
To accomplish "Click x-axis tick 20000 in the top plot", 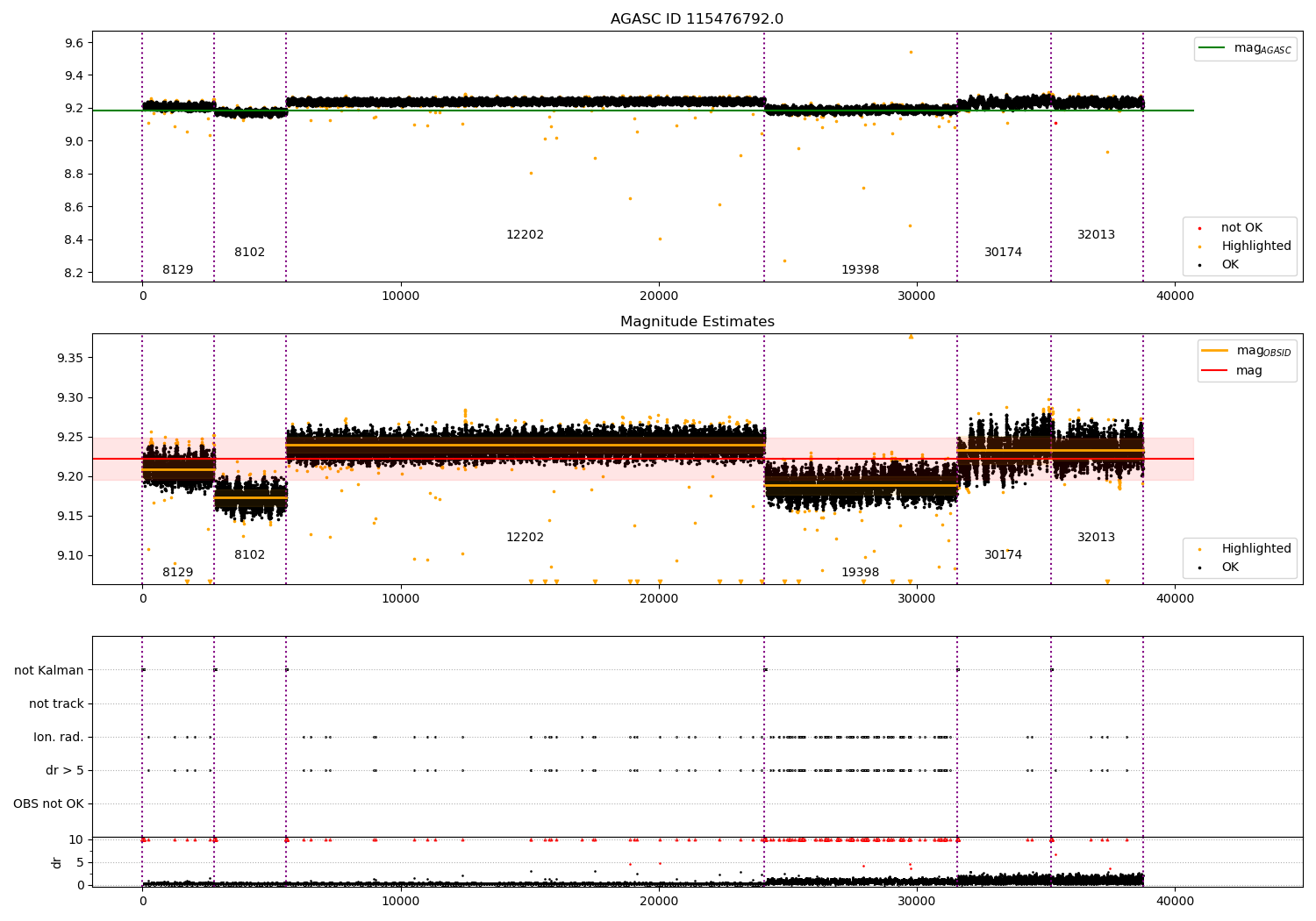I will [659, 296].
